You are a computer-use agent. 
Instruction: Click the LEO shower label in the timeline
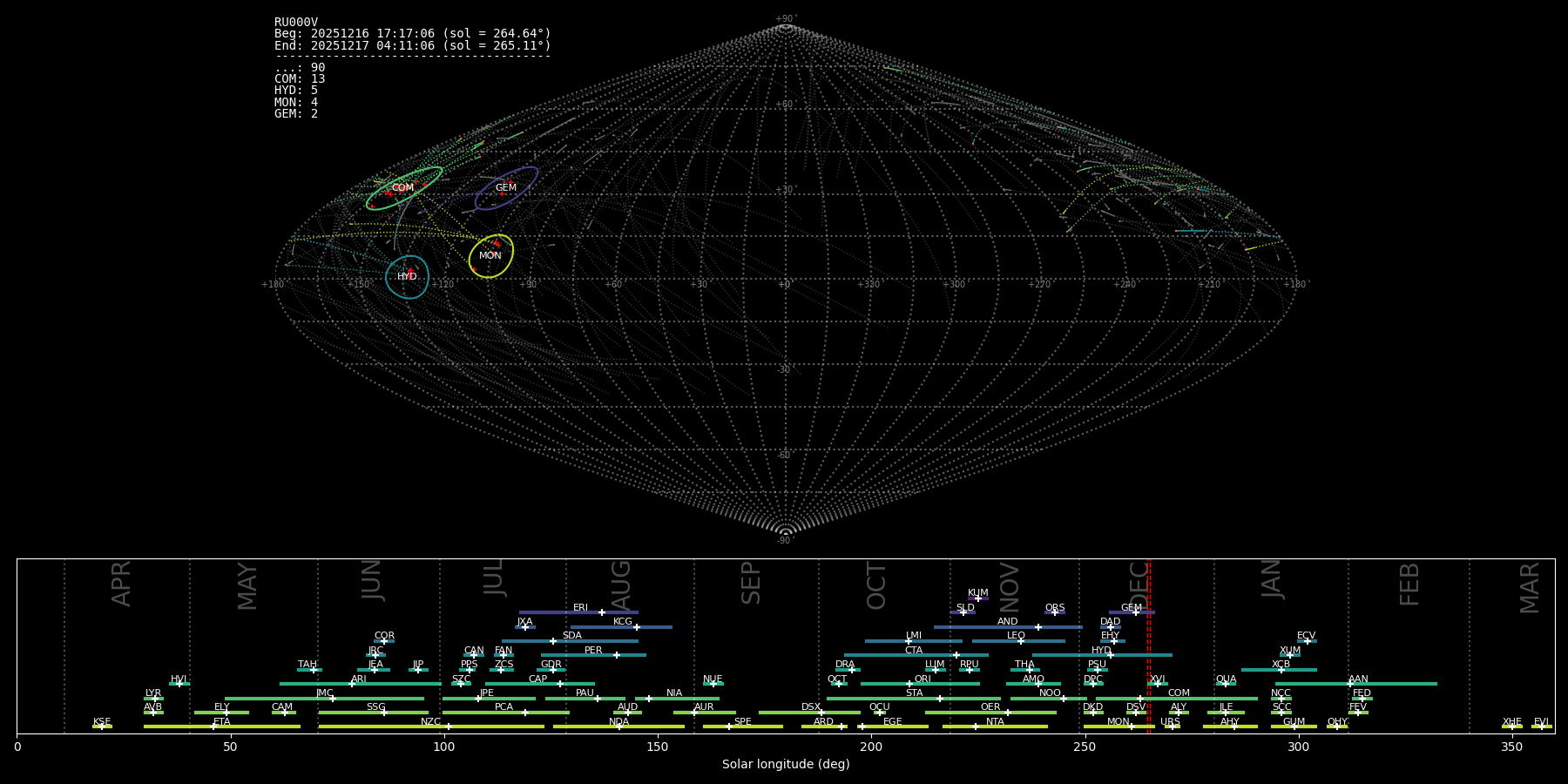click(1016, 636)
